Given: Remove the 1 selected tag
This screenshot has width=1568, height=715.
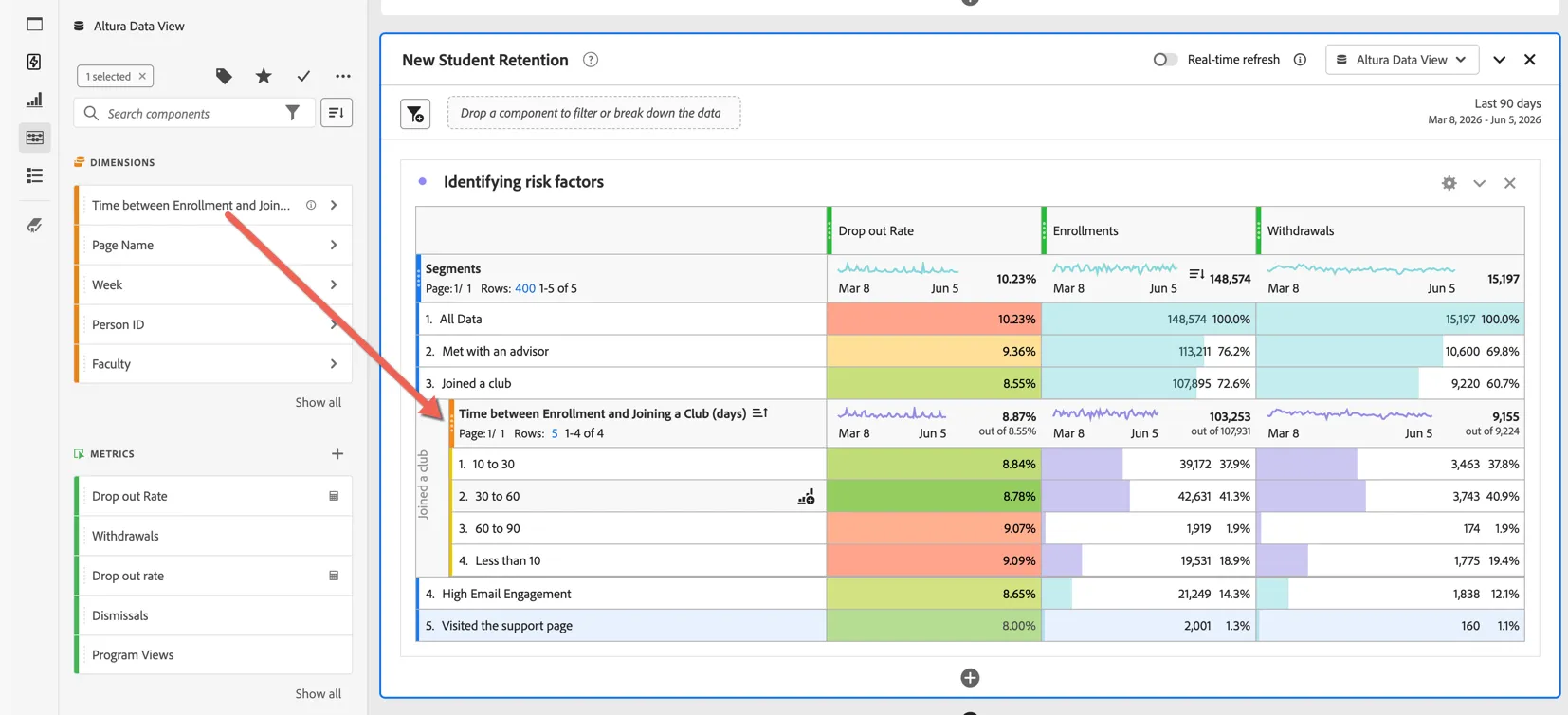Looking at the screenshot, I should point(142,76).
